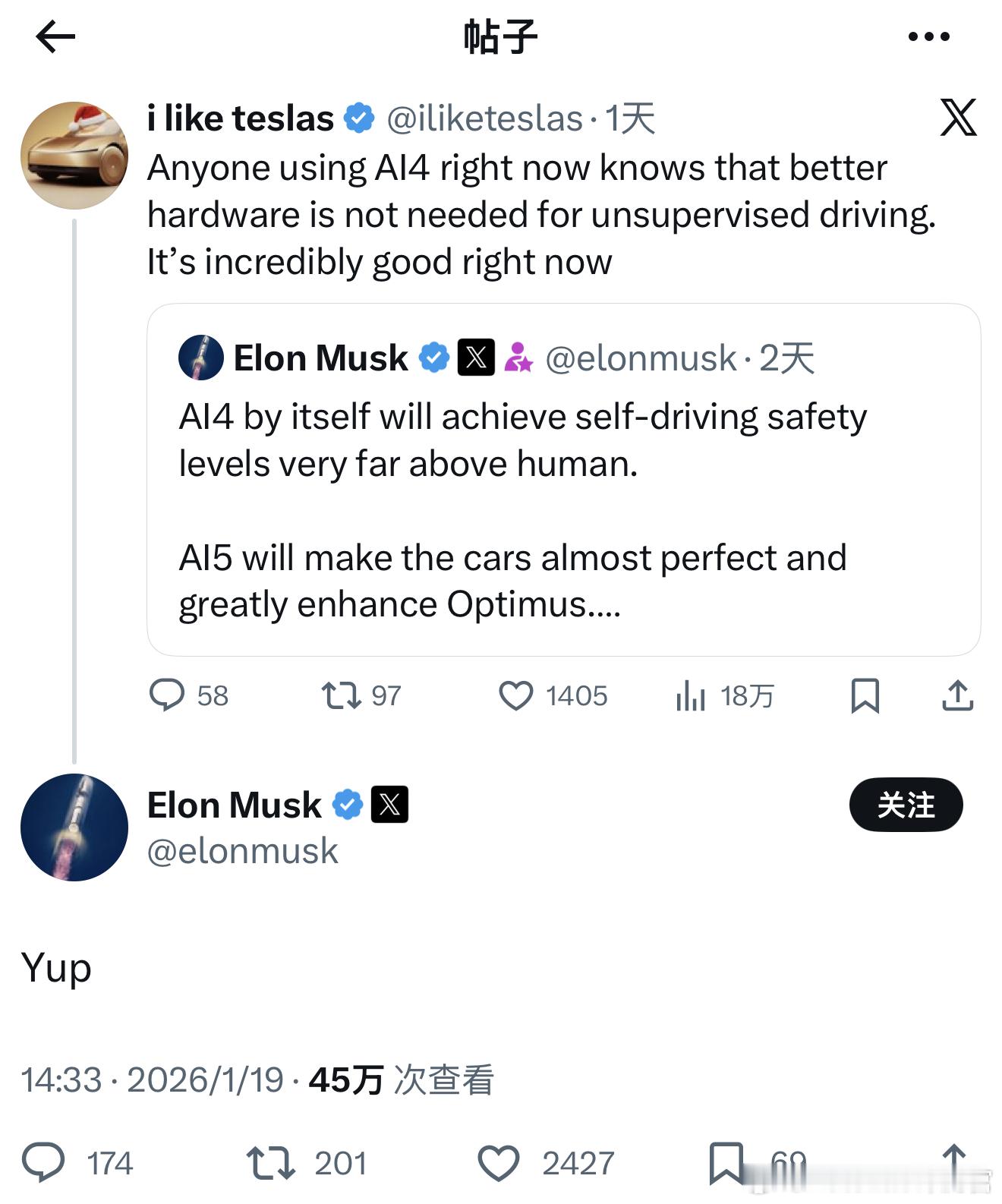View analytics for the 18万 views post
The width and height of the screenshot is (1002, 1204).
coord(691,695)
